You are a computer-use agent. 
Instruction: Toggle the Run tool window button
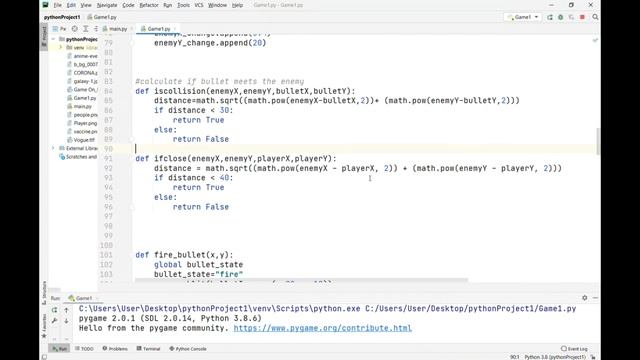[59, 349]
